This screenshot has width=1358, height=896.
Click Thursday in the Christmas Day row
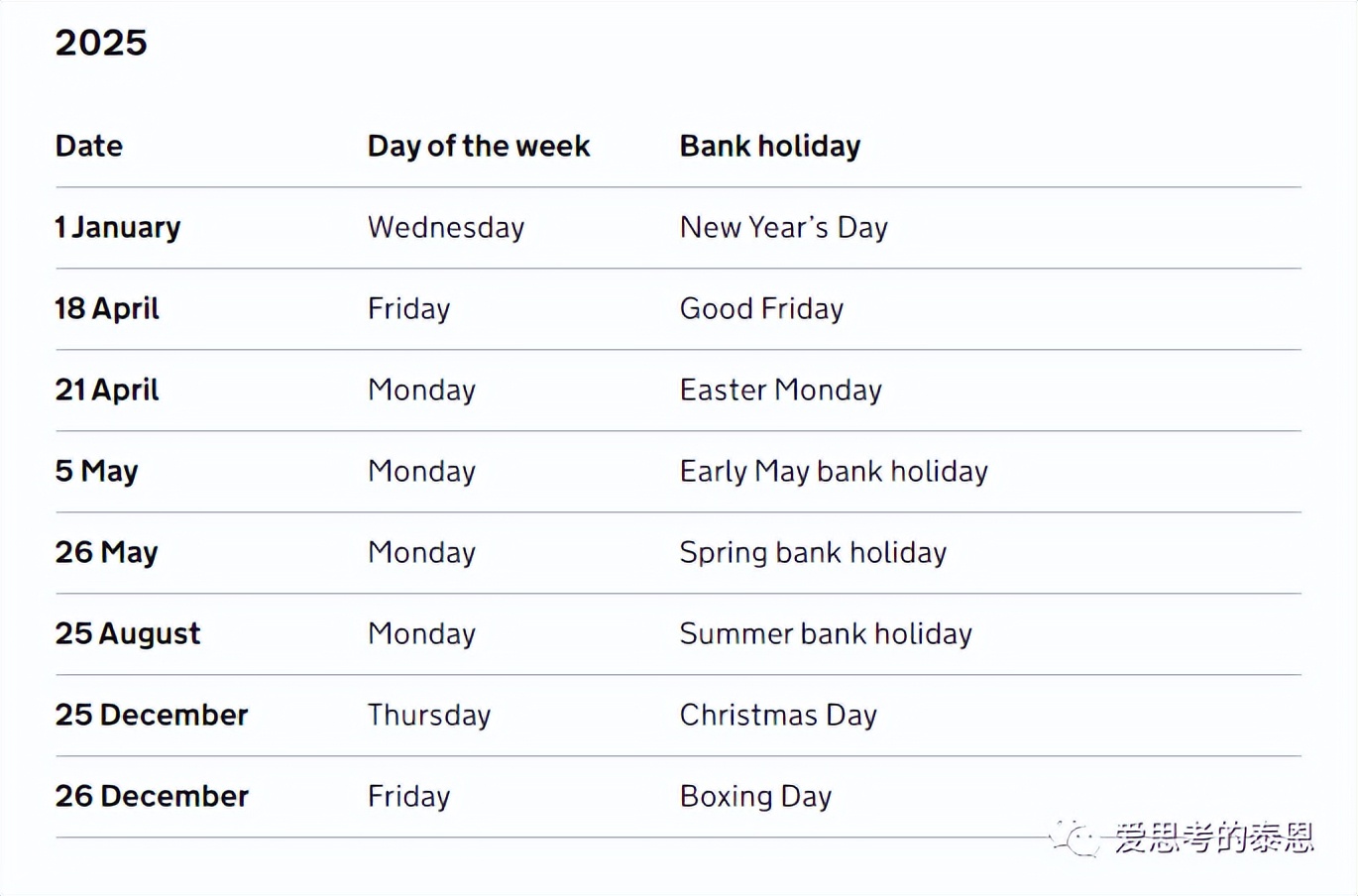point(429,715)
